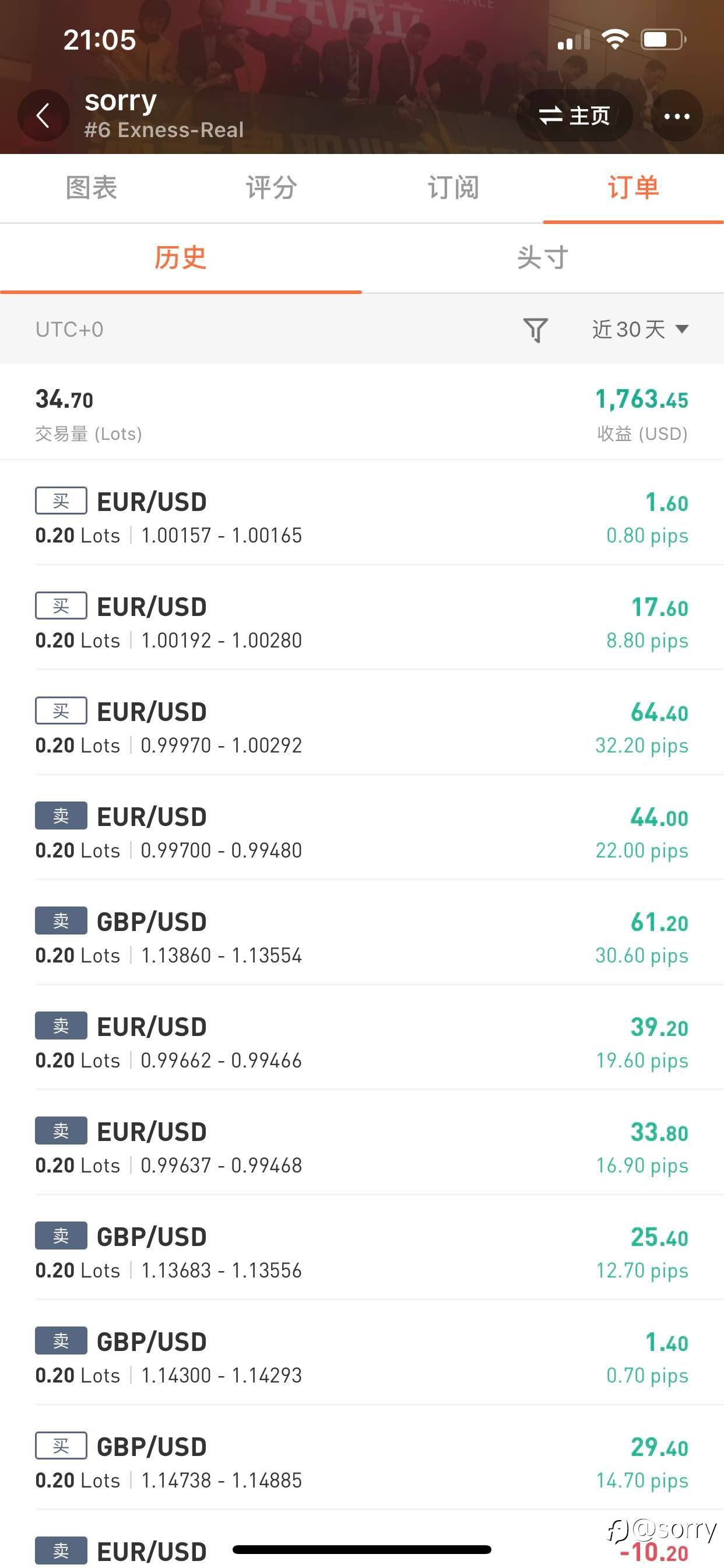Open the order filter funnel icon
This screenshot has width=724, height=1568.
[536, 330]
